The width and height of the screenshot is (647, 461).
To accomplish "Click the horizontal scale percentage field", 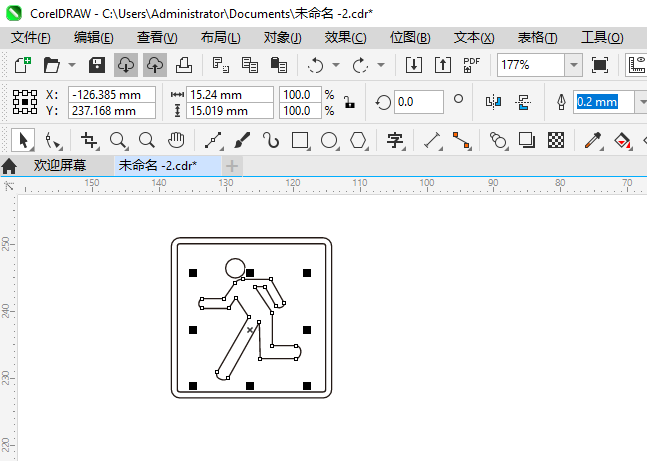I will click(300, 95).
